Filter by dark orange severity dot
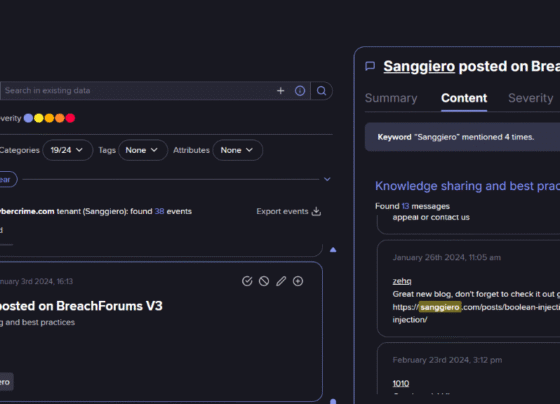Image resolution: width=560 pixels, height=404 pixels. [60, 118]
